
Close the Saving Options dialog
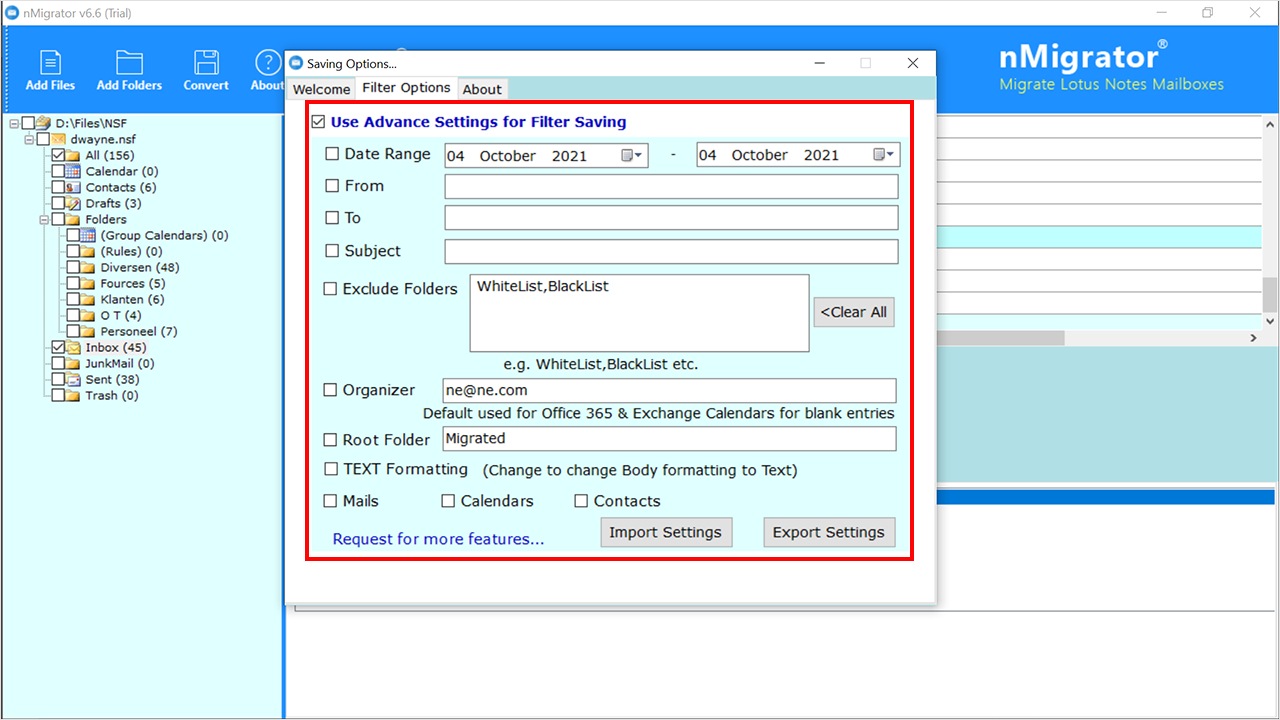[912, 63]
